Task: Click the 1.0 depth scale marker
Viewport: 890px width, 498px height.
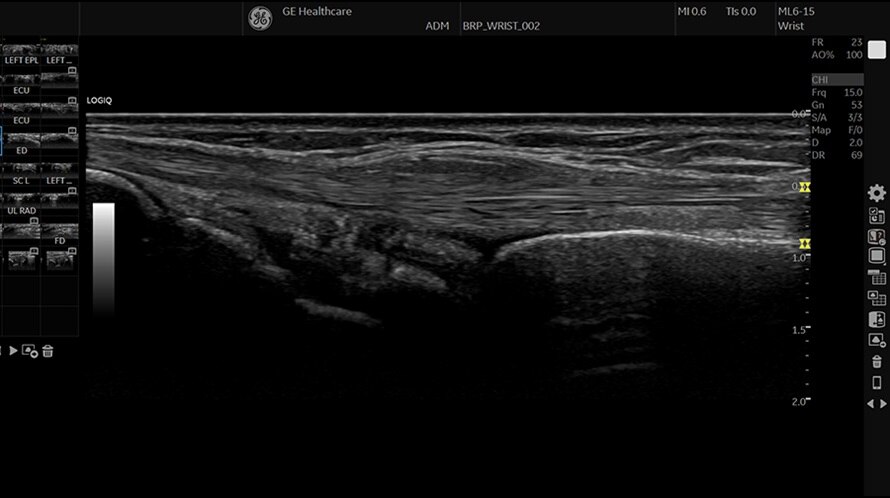Action: [799, 258]
